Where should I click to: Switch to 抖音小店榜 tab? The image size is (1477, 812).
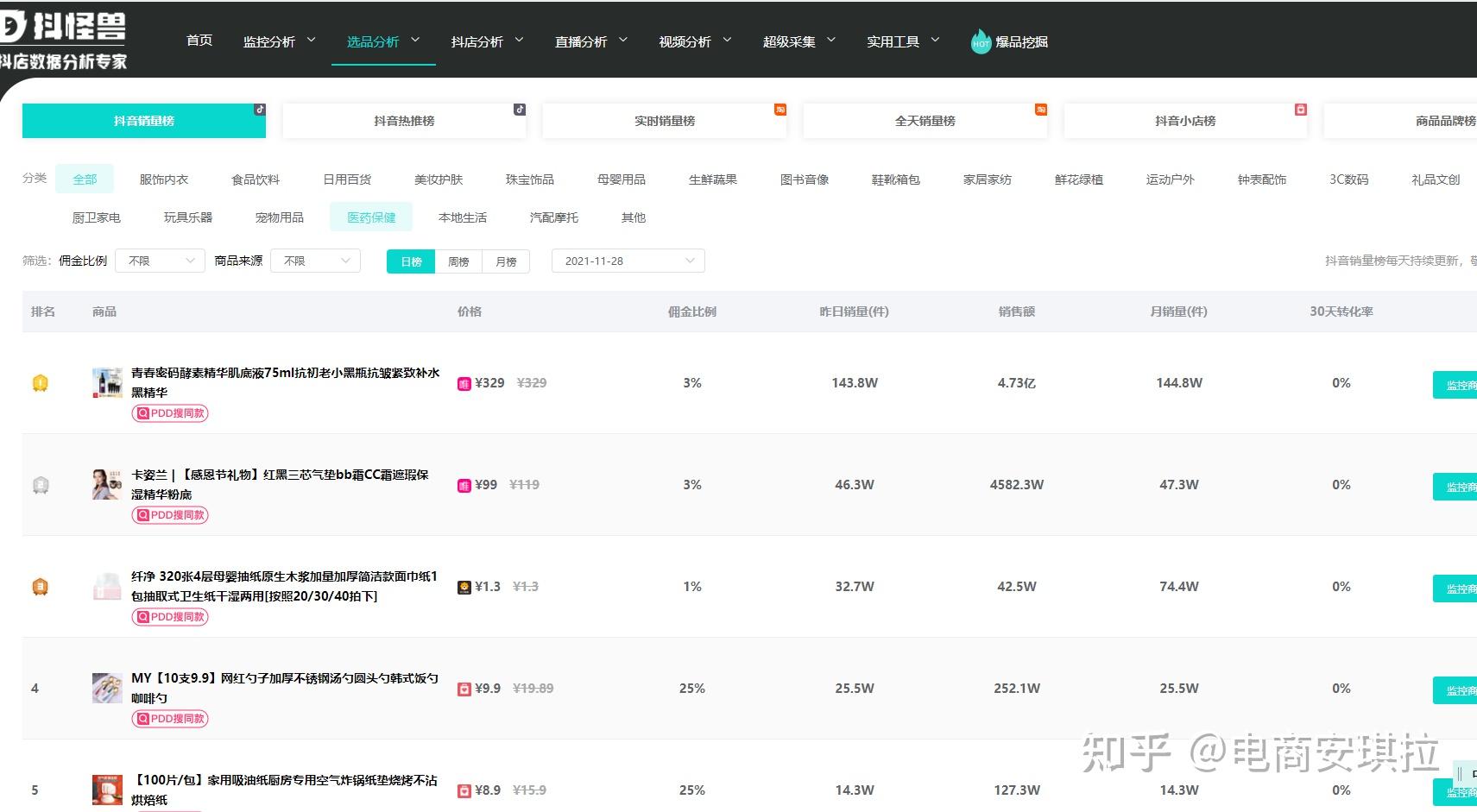(x=1185, y=121)
